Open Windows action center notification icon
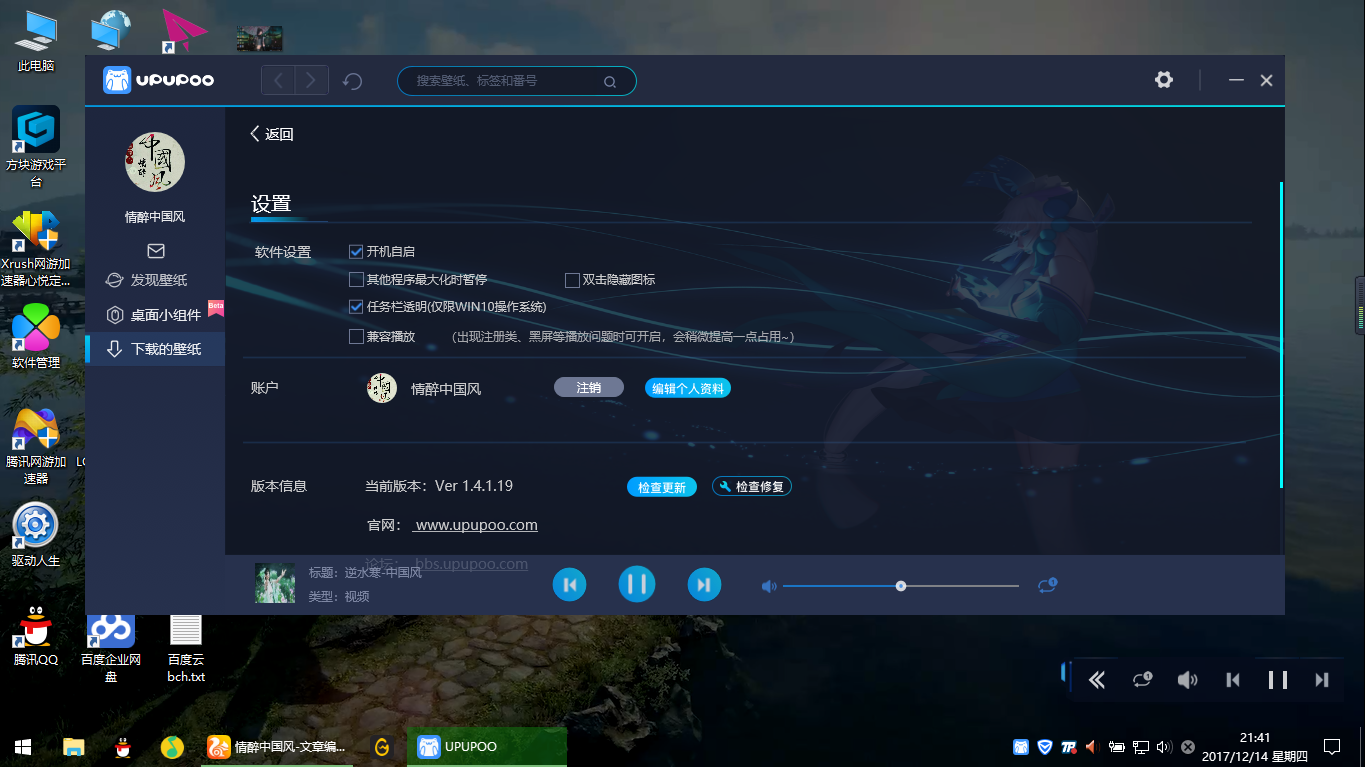This screenshot has width=1365, height=767. 1332,747
